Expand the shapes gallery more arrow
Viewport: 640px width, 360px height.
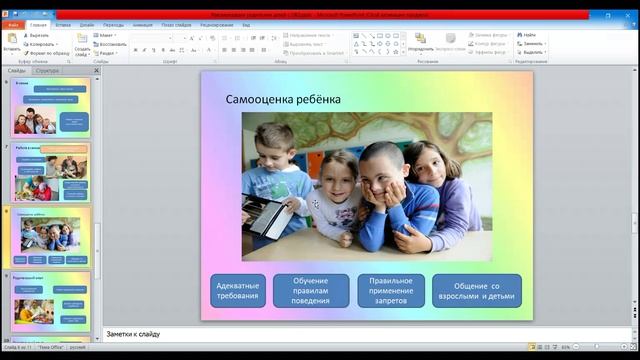403,52
